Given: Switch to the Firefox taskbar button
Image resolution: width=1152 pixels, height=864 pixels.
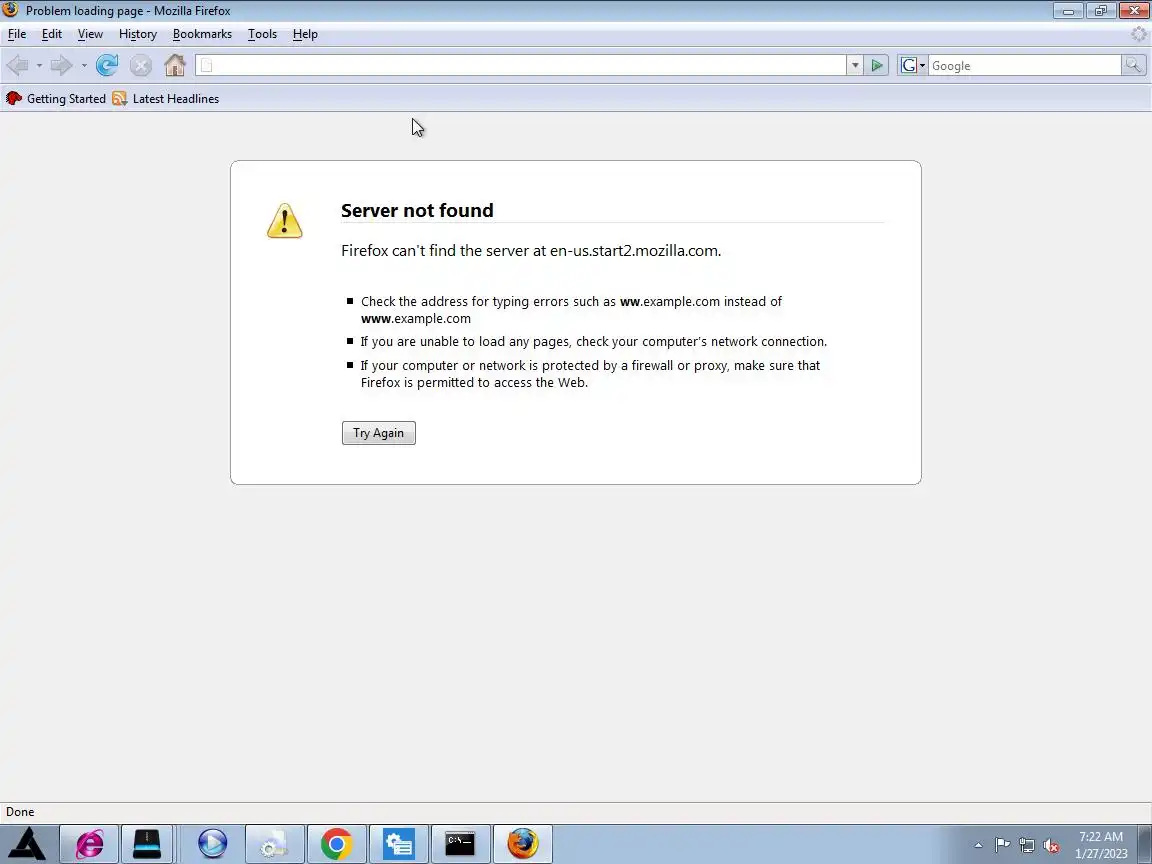Looking at the screenshot, I should 522,843.
